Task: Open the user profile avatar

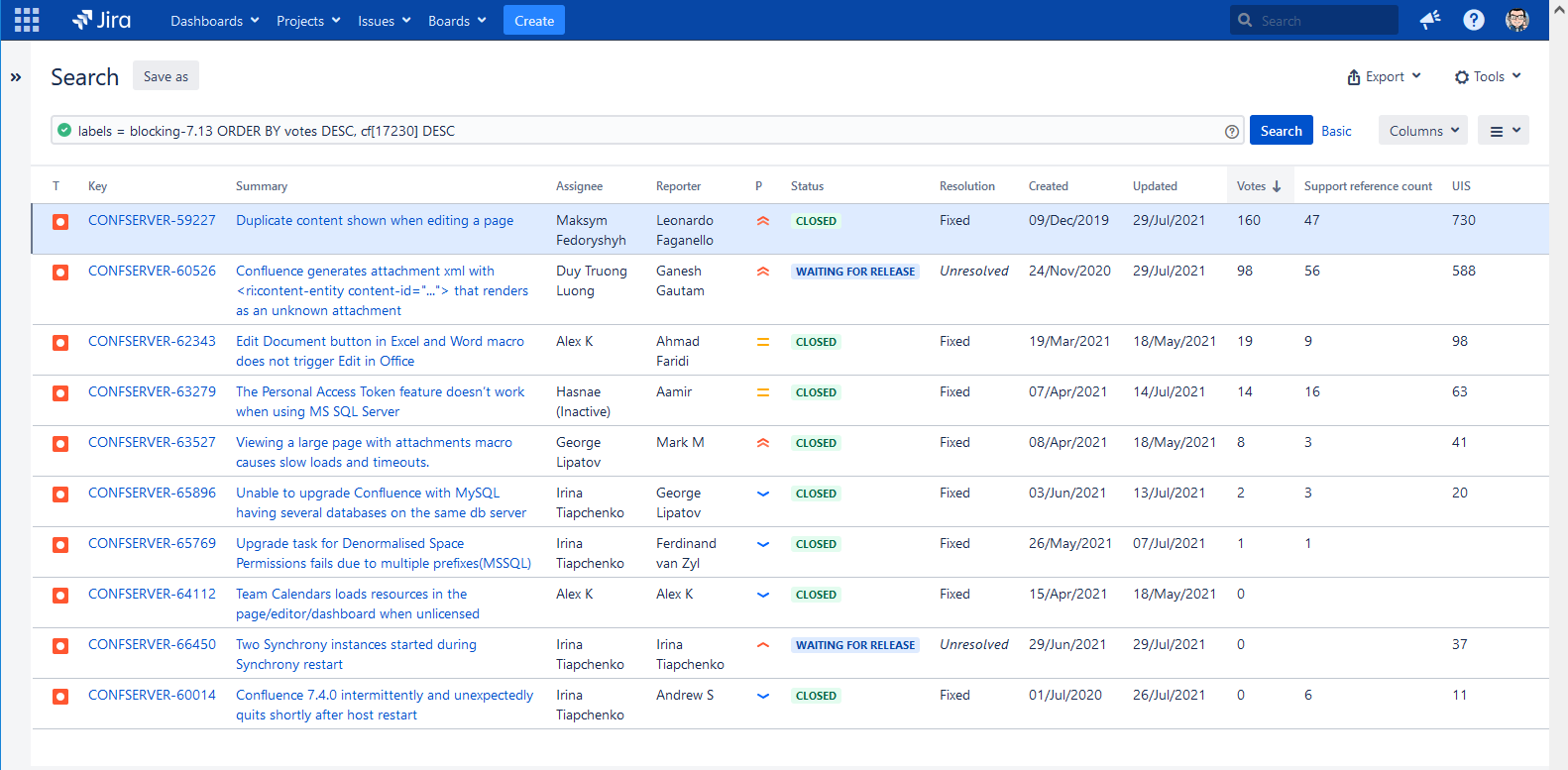Action: click(x=1516, y=20)
